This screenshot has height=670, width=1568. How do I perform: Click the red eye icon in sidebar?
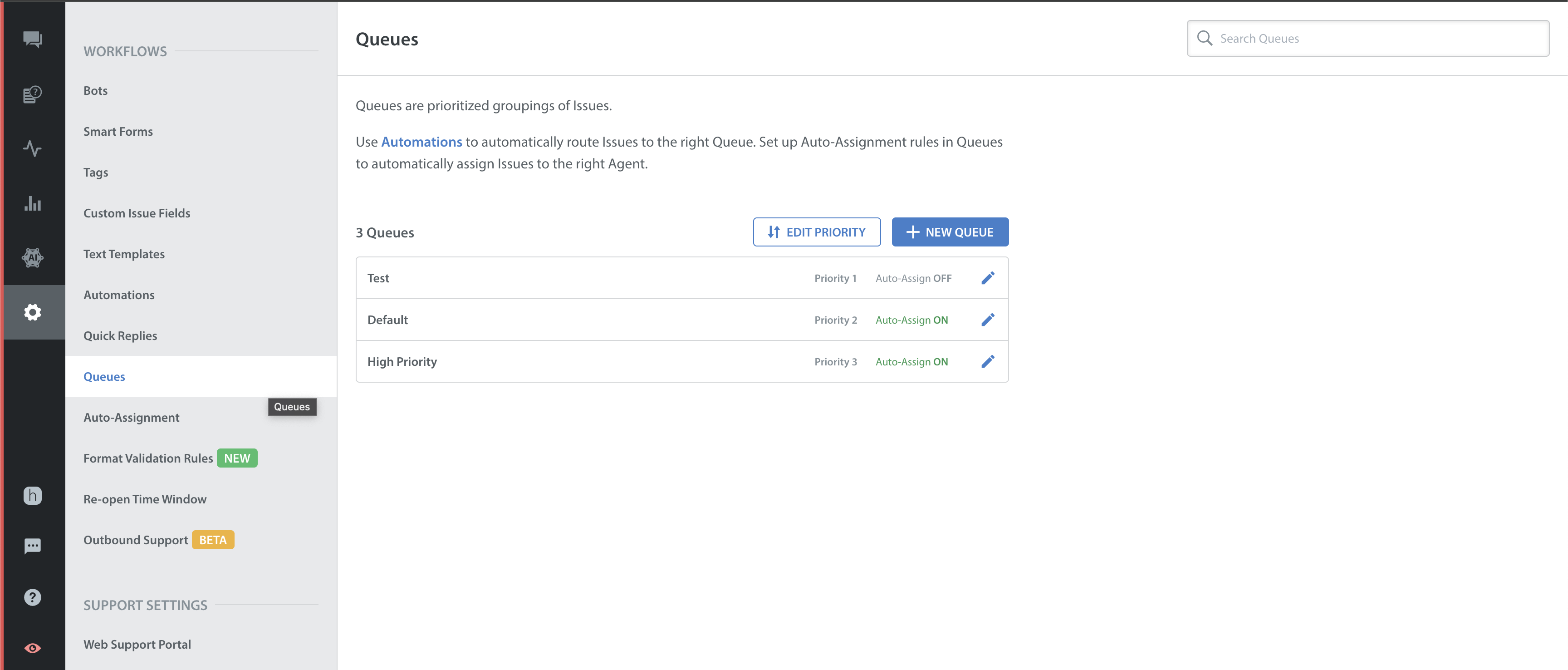[32, 648]
